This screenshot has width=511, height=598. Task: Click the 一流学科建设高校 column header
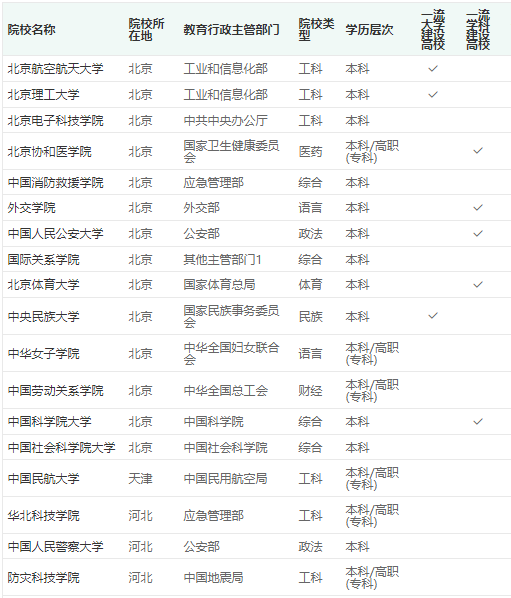(478, 30)
